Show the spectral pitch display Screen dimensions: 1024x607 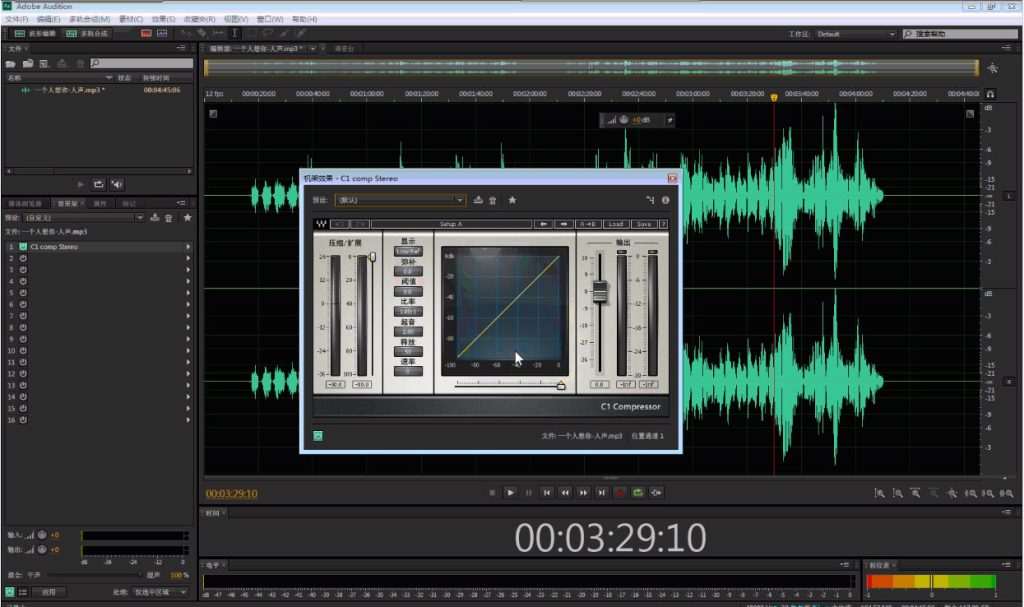pyautogui.click(x=162, y=33)
